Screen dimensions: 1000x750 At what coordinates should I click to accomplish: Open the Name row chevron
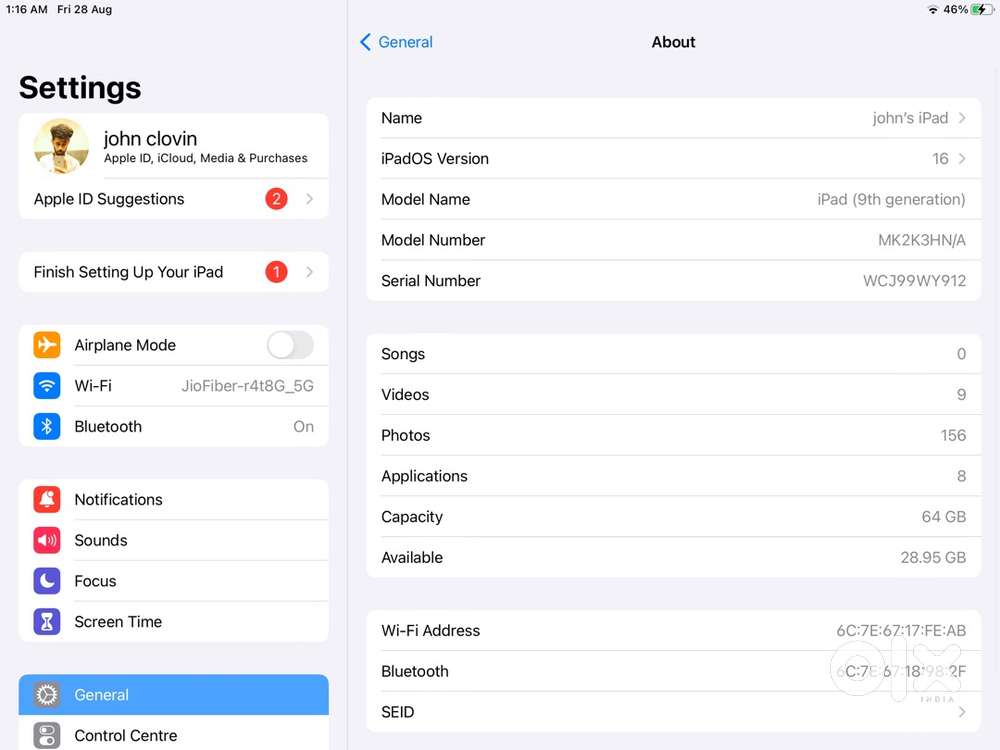tap(962, 118)
